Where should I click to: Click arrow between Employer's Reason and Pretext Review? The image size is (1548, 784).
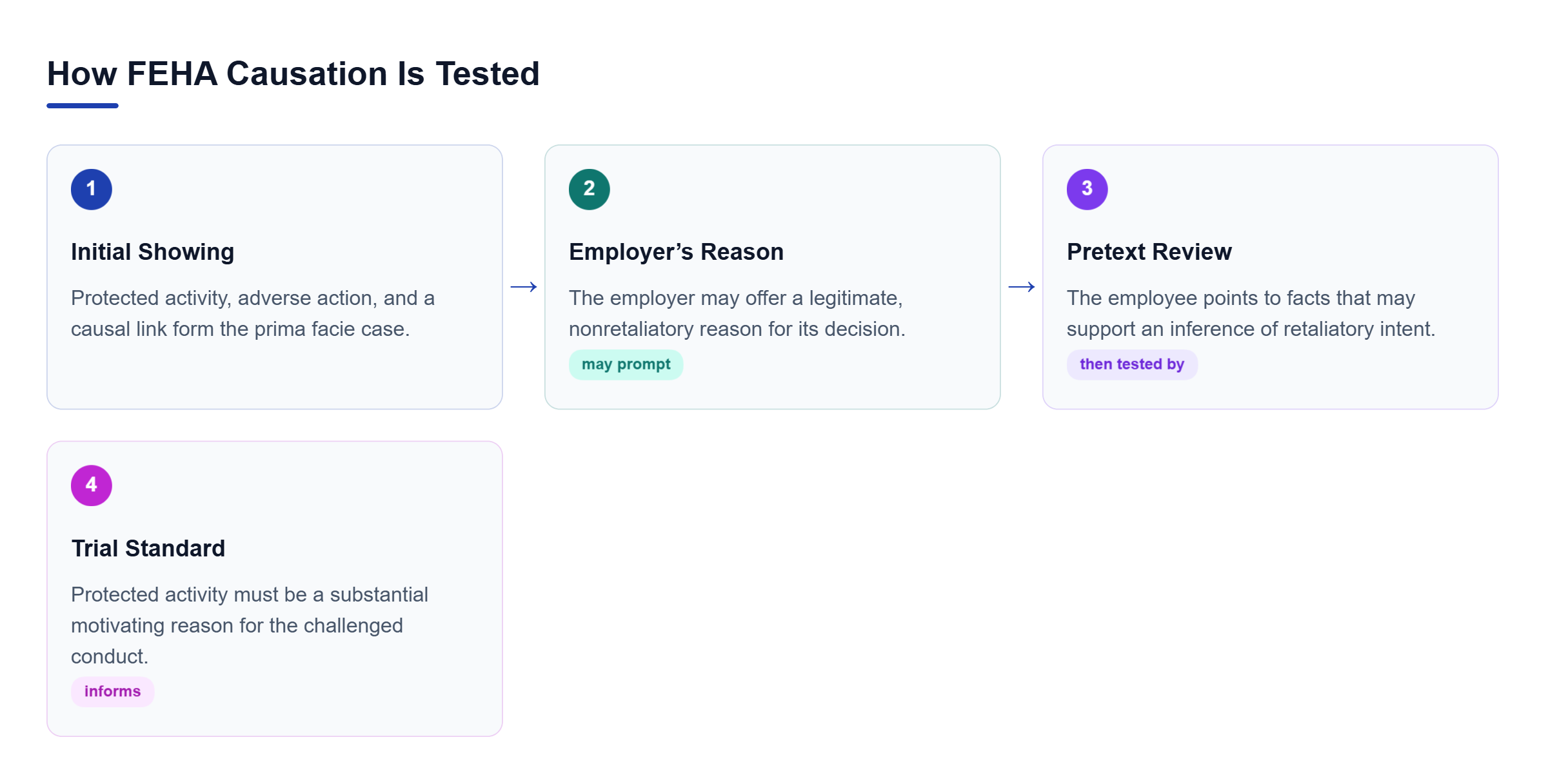1022,286
